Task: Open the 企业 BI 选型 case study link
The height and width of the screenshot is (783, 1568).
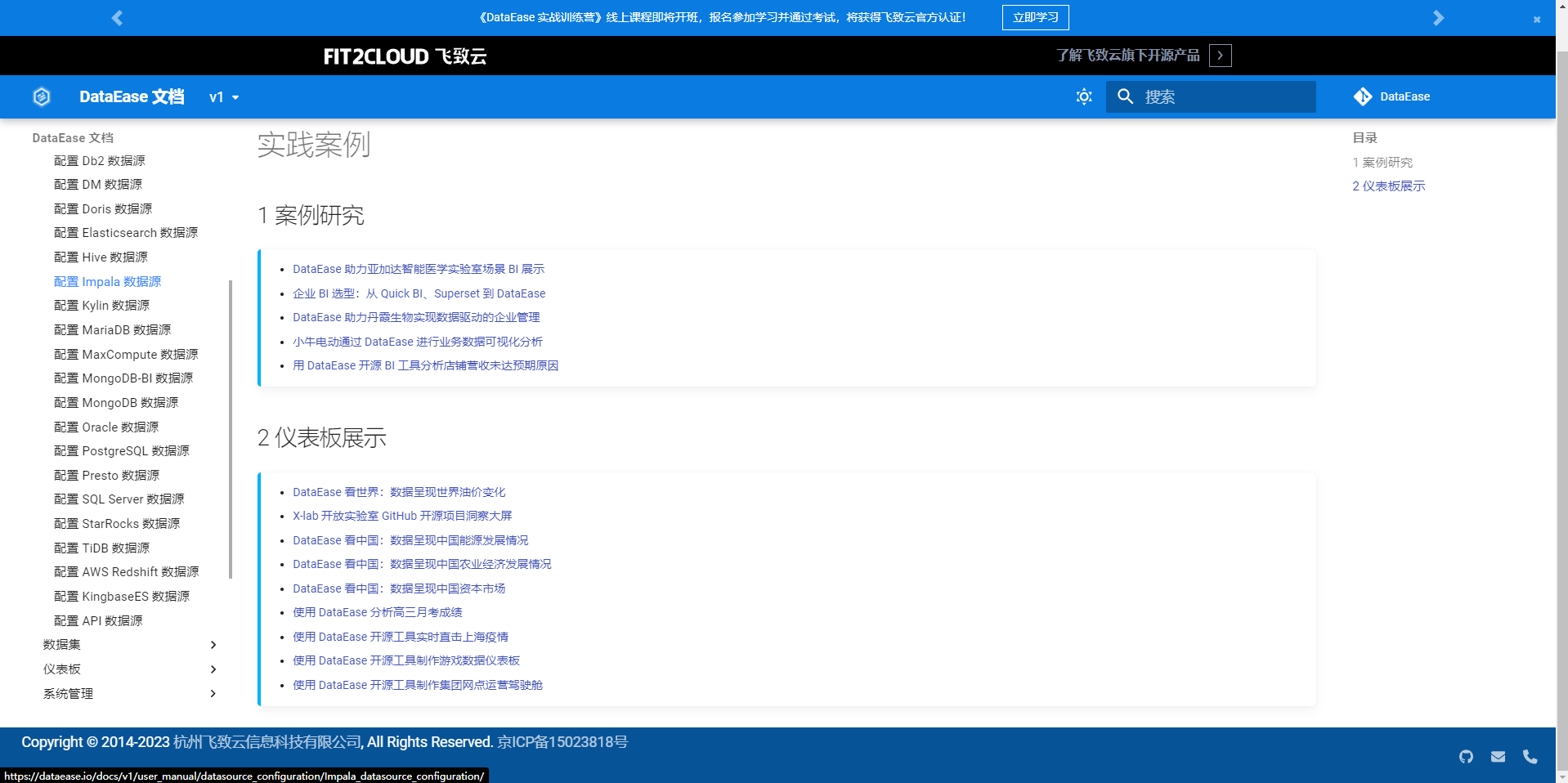Action: click(x=419, y=293)
